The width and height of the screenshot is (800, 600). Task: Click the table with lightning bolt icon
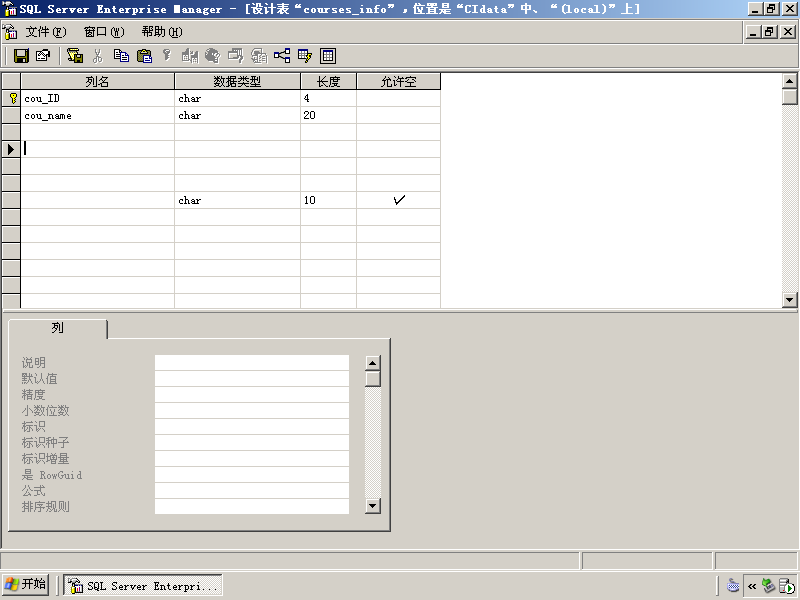[305, 56]
